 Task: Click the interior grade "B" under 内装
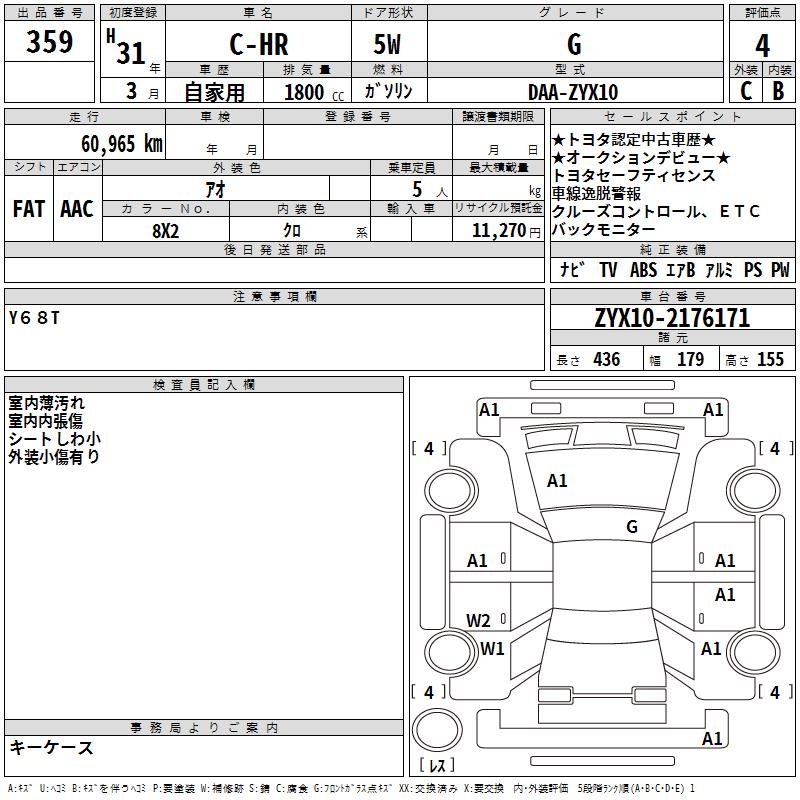coord(778,91)
